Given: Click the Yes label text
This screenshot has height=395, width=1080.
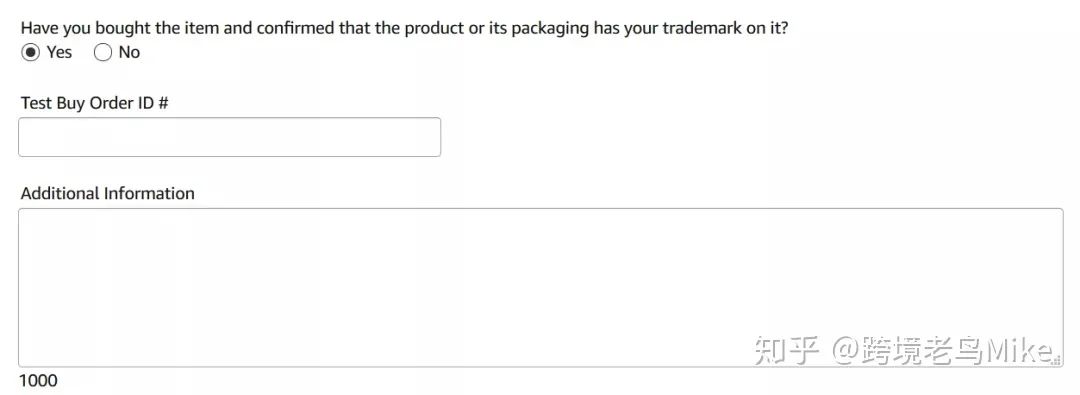Looking at the screenshot, I should [59, 52].
